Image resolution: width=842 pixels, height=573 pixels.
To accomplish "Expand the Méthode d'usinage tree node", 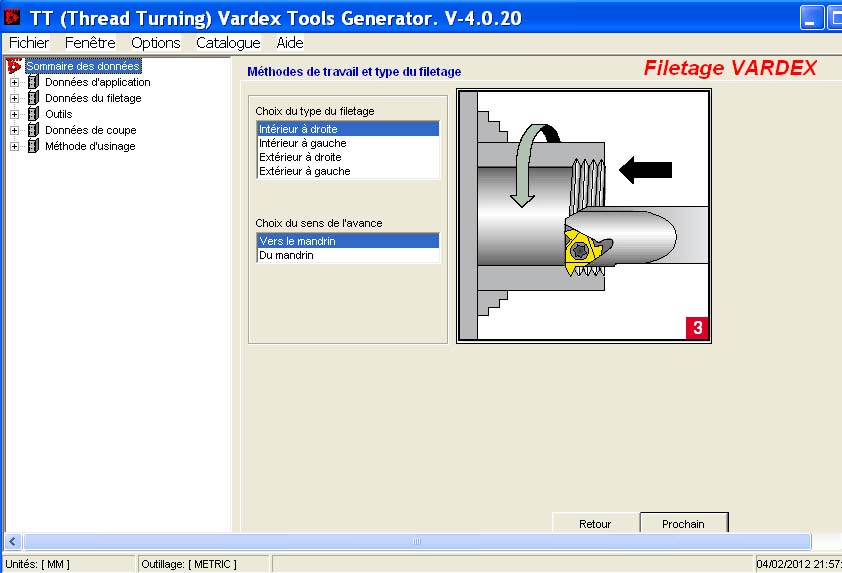I will [14, 147].
